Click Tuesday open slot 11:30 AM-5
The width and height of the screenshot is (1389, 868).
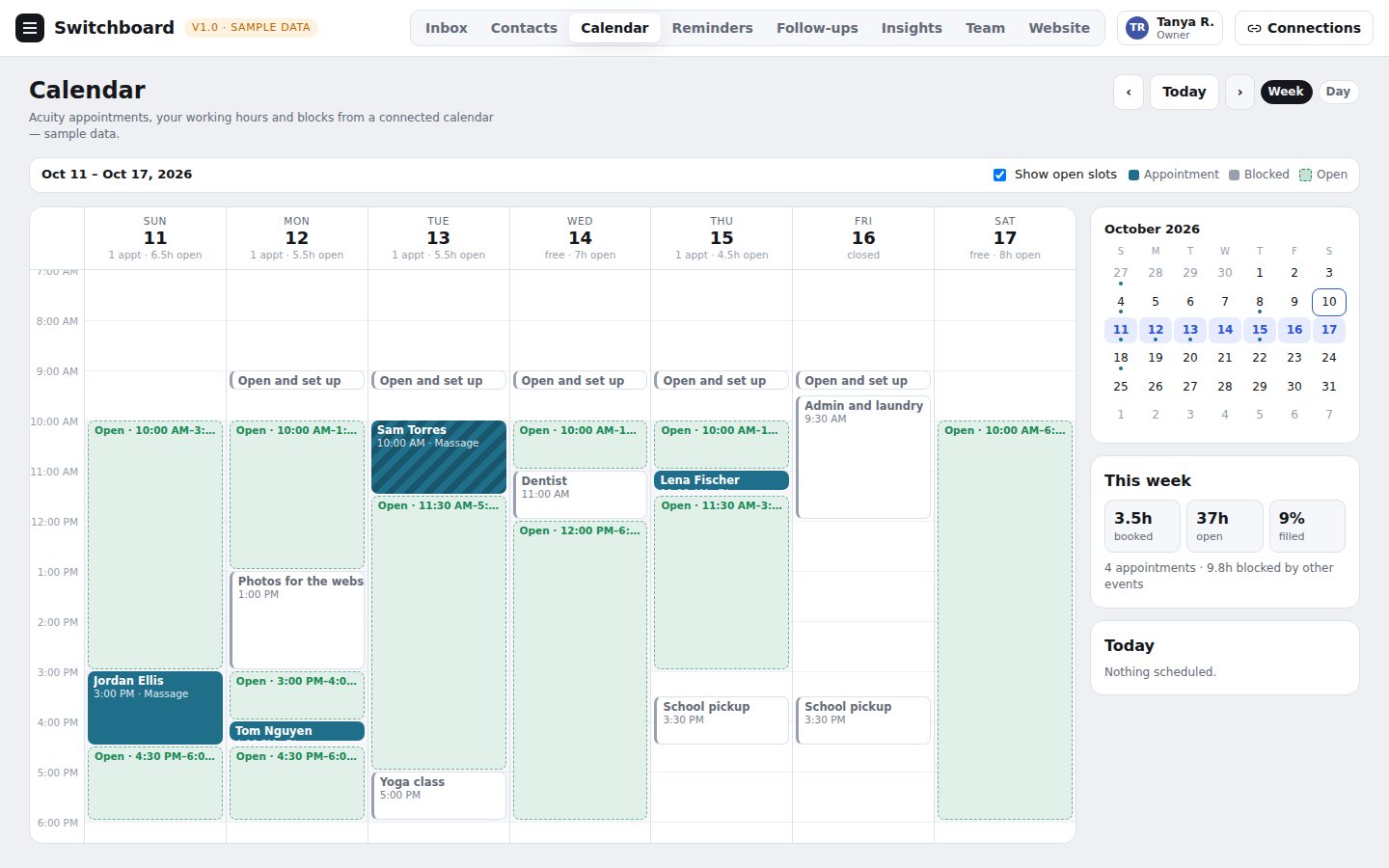point(439,633)
